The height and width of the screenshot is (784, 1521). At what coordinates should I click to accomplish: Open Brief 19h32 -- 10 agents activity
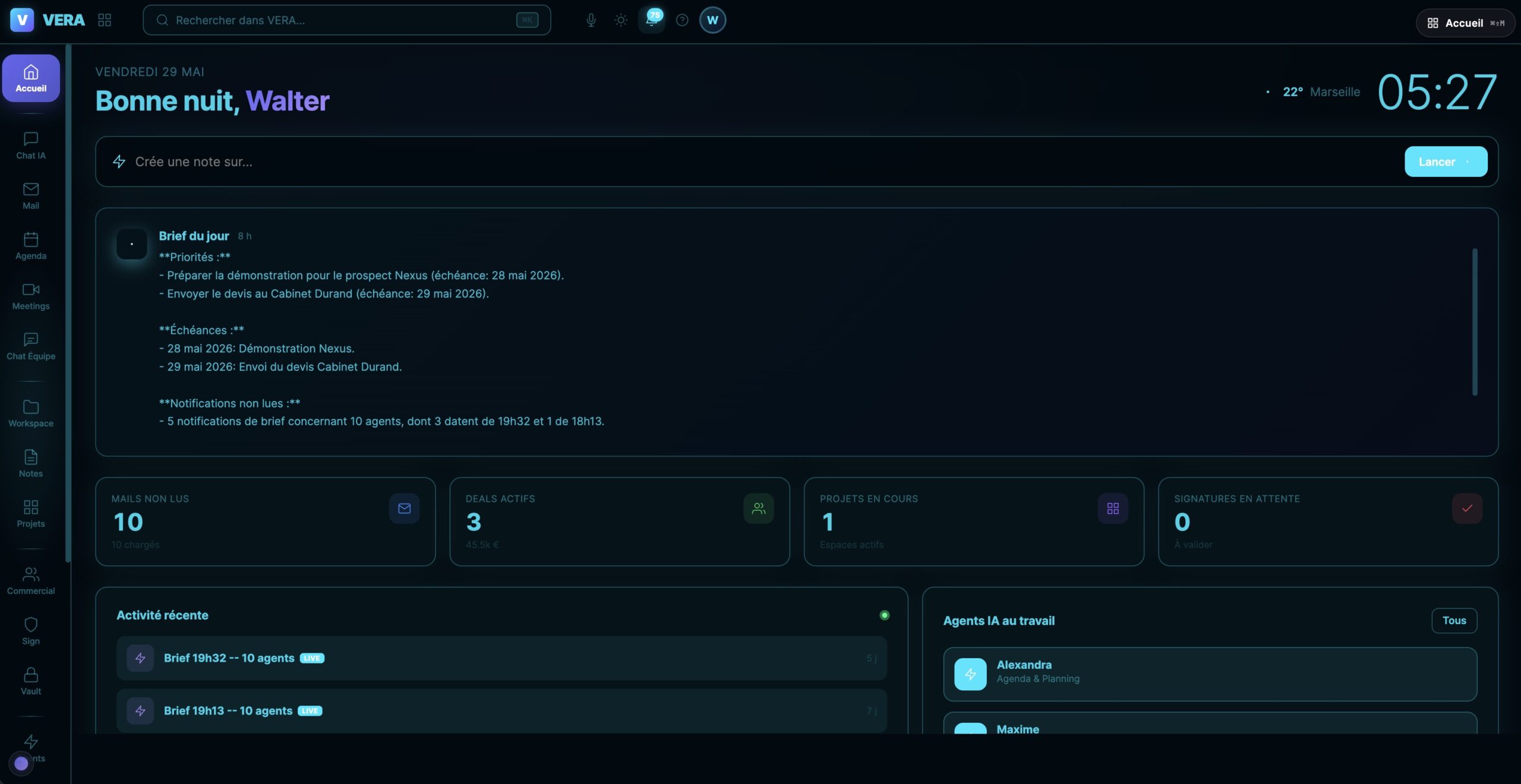(501, 658)
